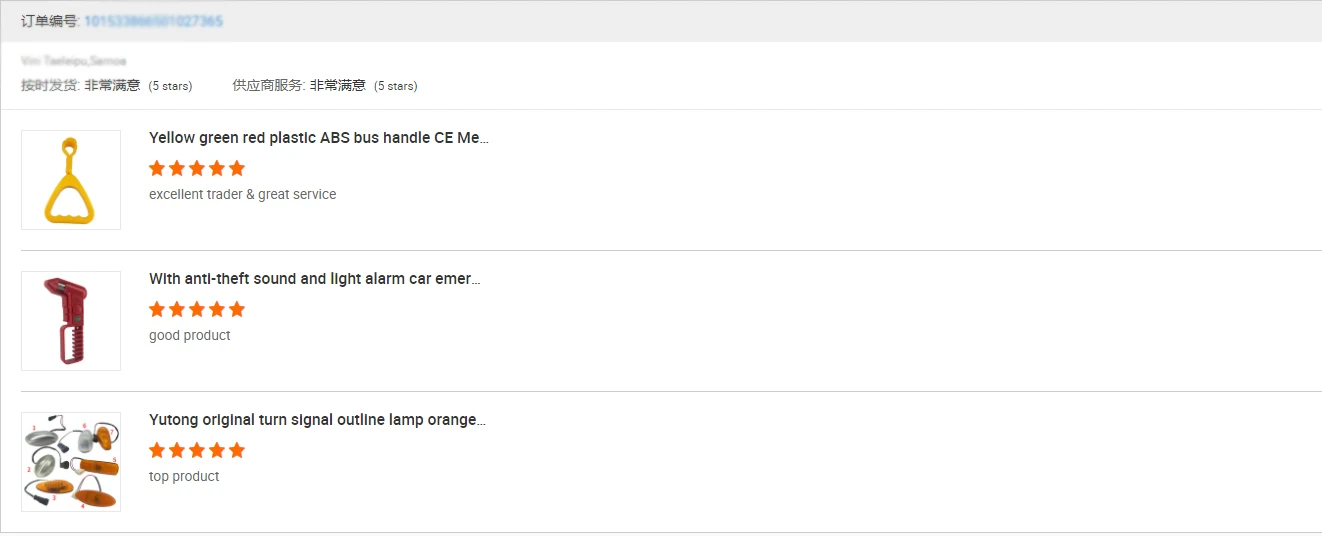Select the fifth star under the Yutong lamp product

coord(237,450)
